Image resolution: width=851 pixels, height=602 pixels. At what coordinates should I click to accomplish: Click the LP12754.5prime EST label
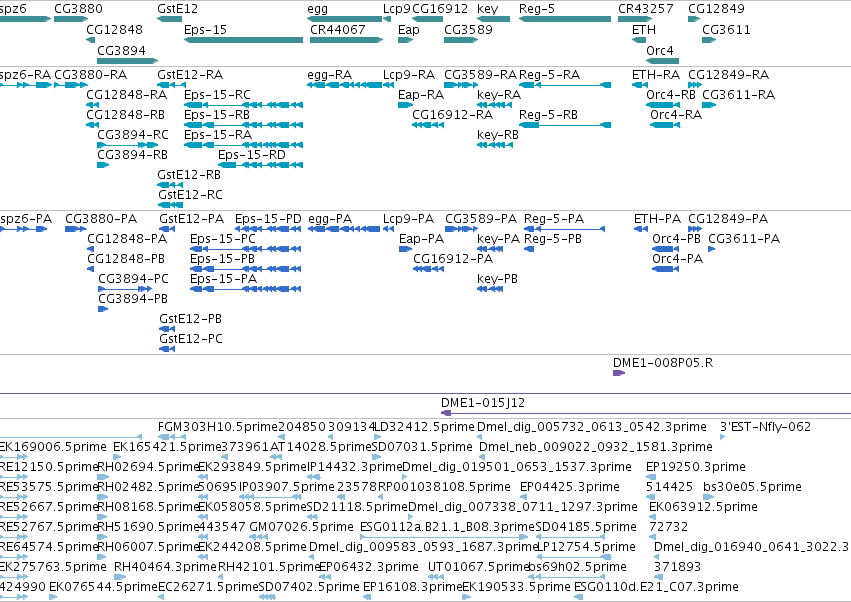tap(586, 547)
